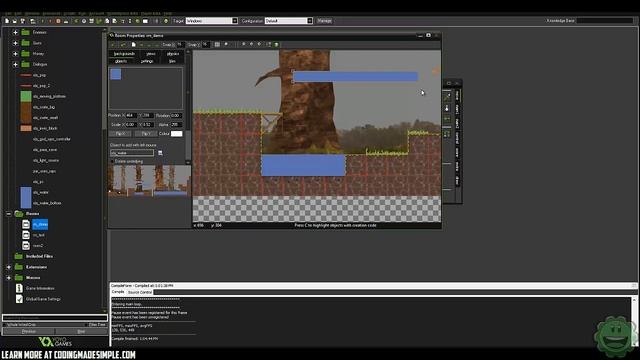The width and height of the screenshot is (640, 360).
Task: Start debug mode with the red play icon
Action: tap(50, 21)
